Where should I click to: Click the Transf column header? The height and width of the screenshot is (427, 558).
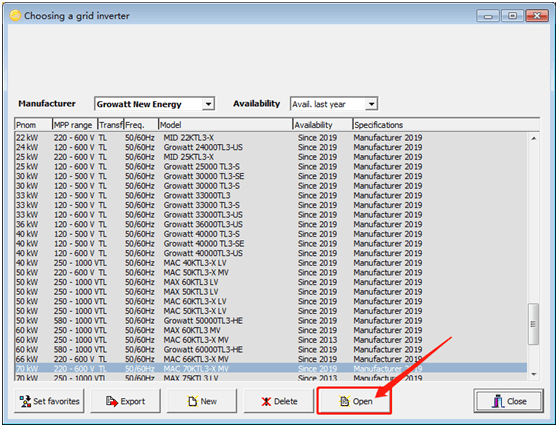(111, 125)
